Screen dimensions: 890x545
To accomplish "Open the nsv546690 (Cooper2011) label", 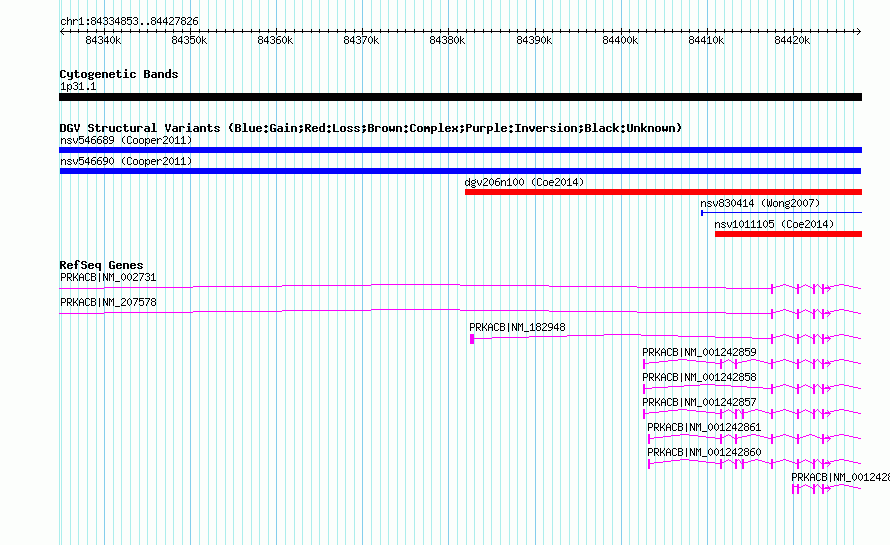I will [126, 161].
